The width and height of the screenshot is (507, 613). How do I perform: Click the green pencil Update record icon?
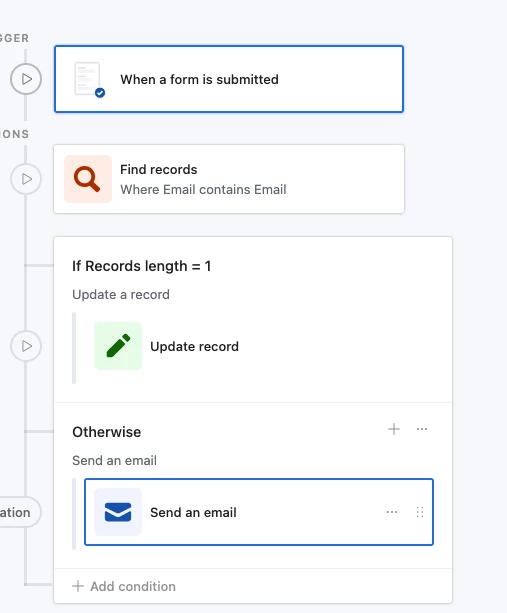(118, 346)
